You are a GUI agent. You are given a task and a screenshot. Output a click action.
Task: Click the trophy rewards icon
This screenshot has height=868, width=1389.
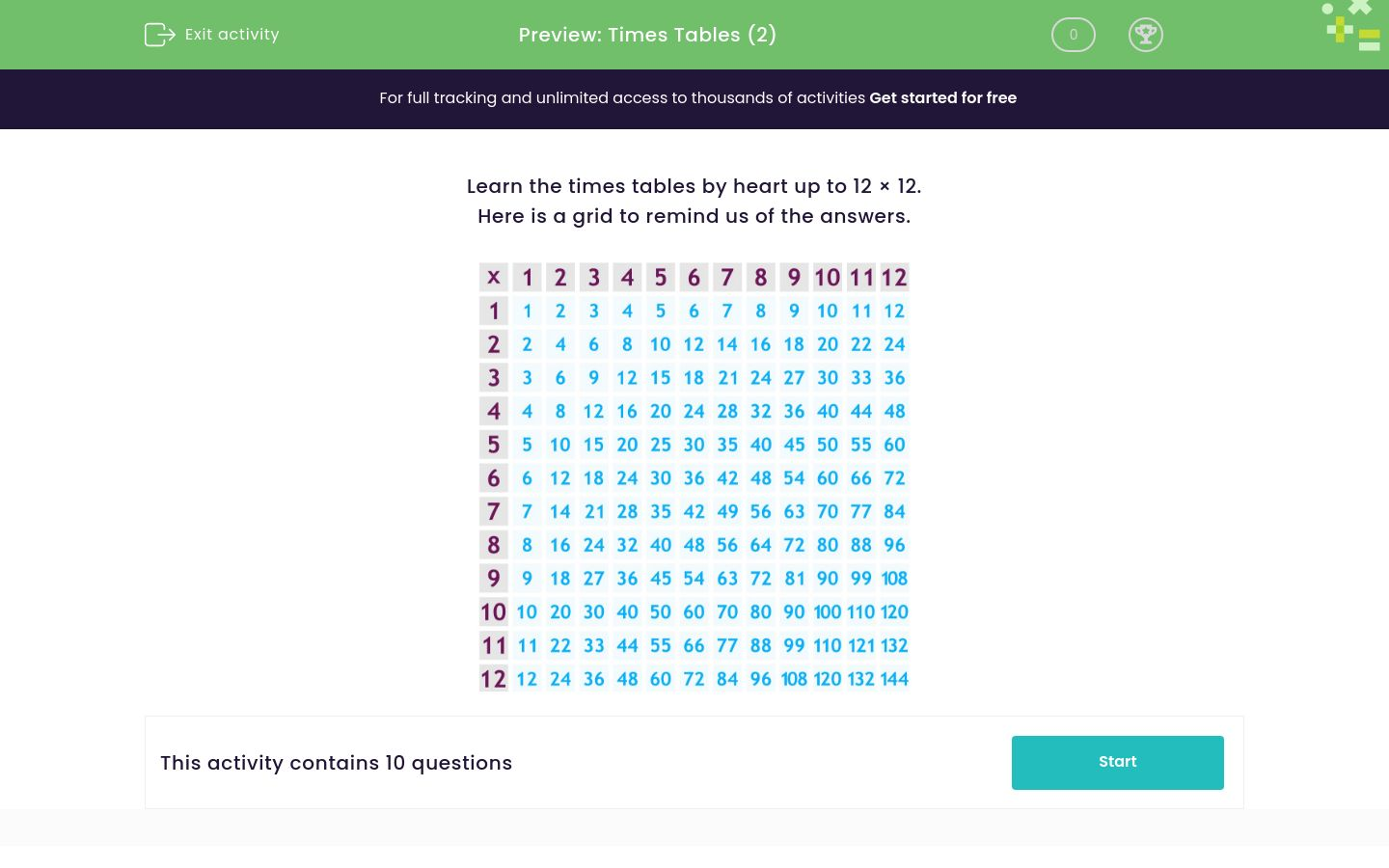click(x=1146, y=35)
